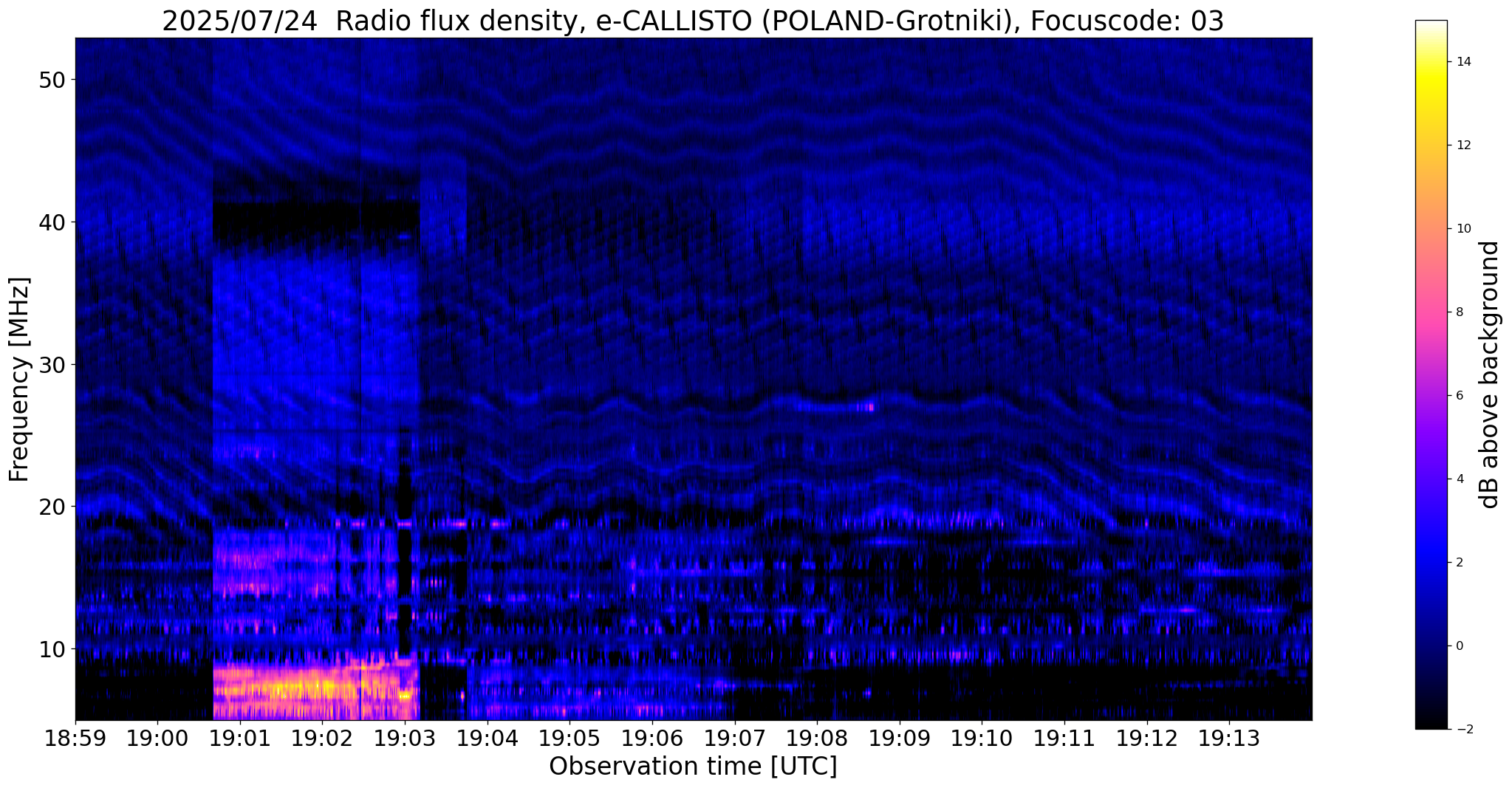
Task: Click the 40 MHz frequency tick label
Action: (51, 222)
